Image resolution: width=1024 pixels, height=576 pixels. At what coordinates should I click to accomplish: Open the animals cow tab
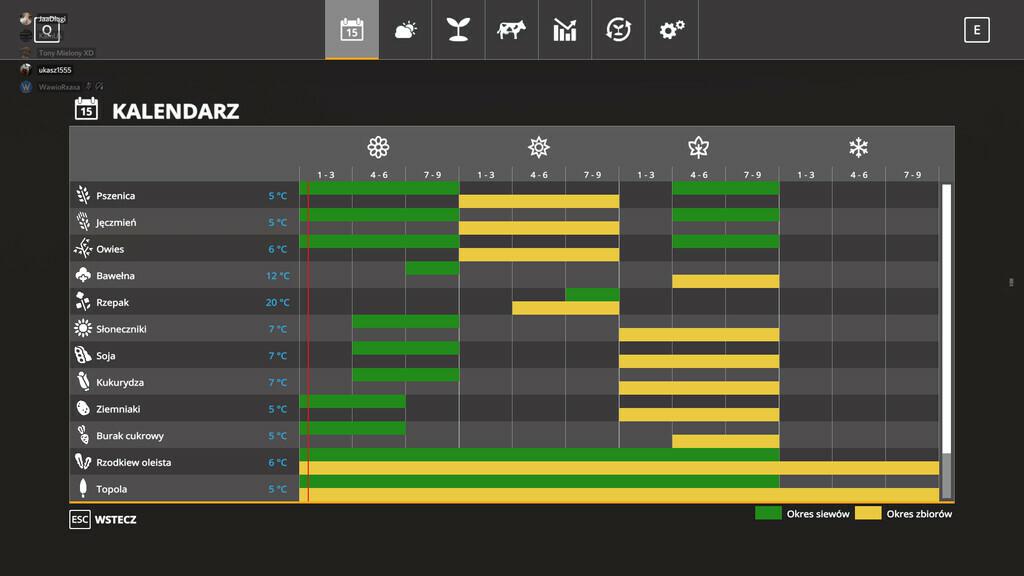(x=512, y=30)
